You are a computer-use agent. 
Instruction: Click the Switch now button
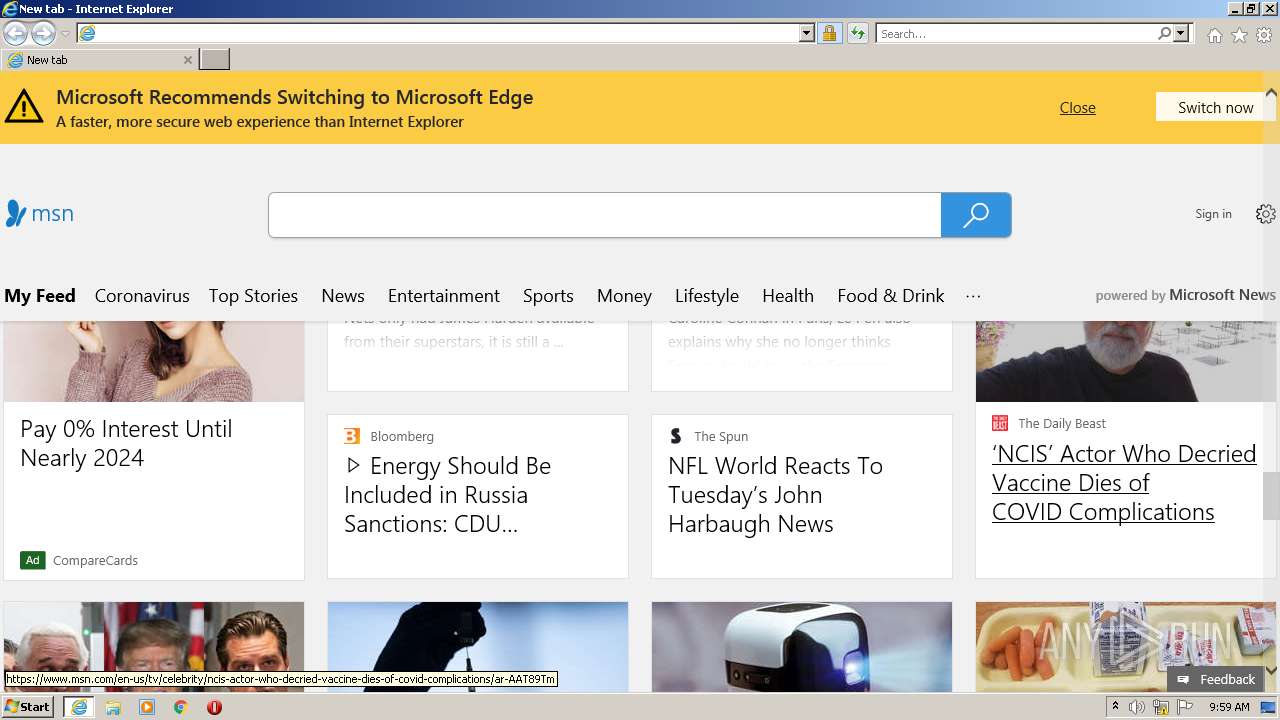[1215, 107]
